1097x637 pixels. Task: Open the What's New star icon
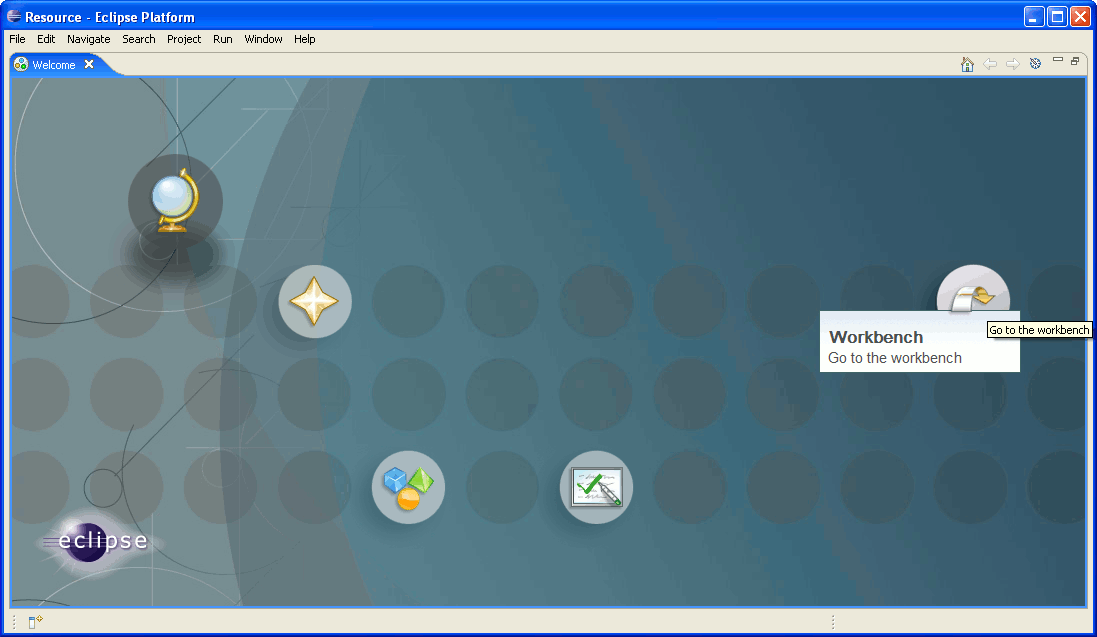click(315, 302)
